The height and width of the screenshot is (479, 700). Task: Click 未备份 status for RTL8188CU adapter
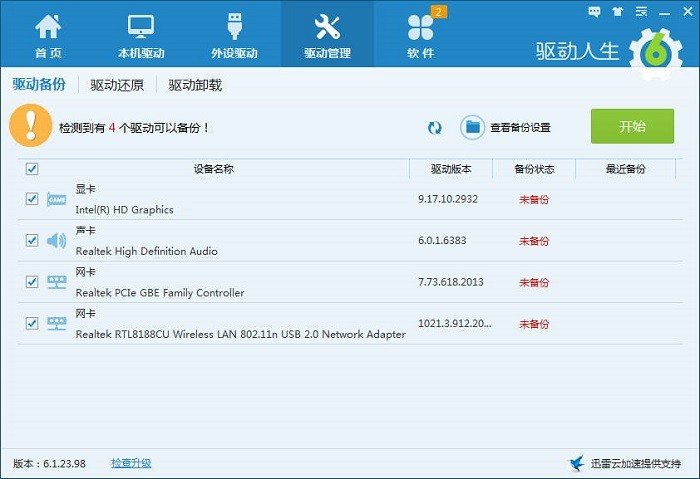click(x=534, y=324)
